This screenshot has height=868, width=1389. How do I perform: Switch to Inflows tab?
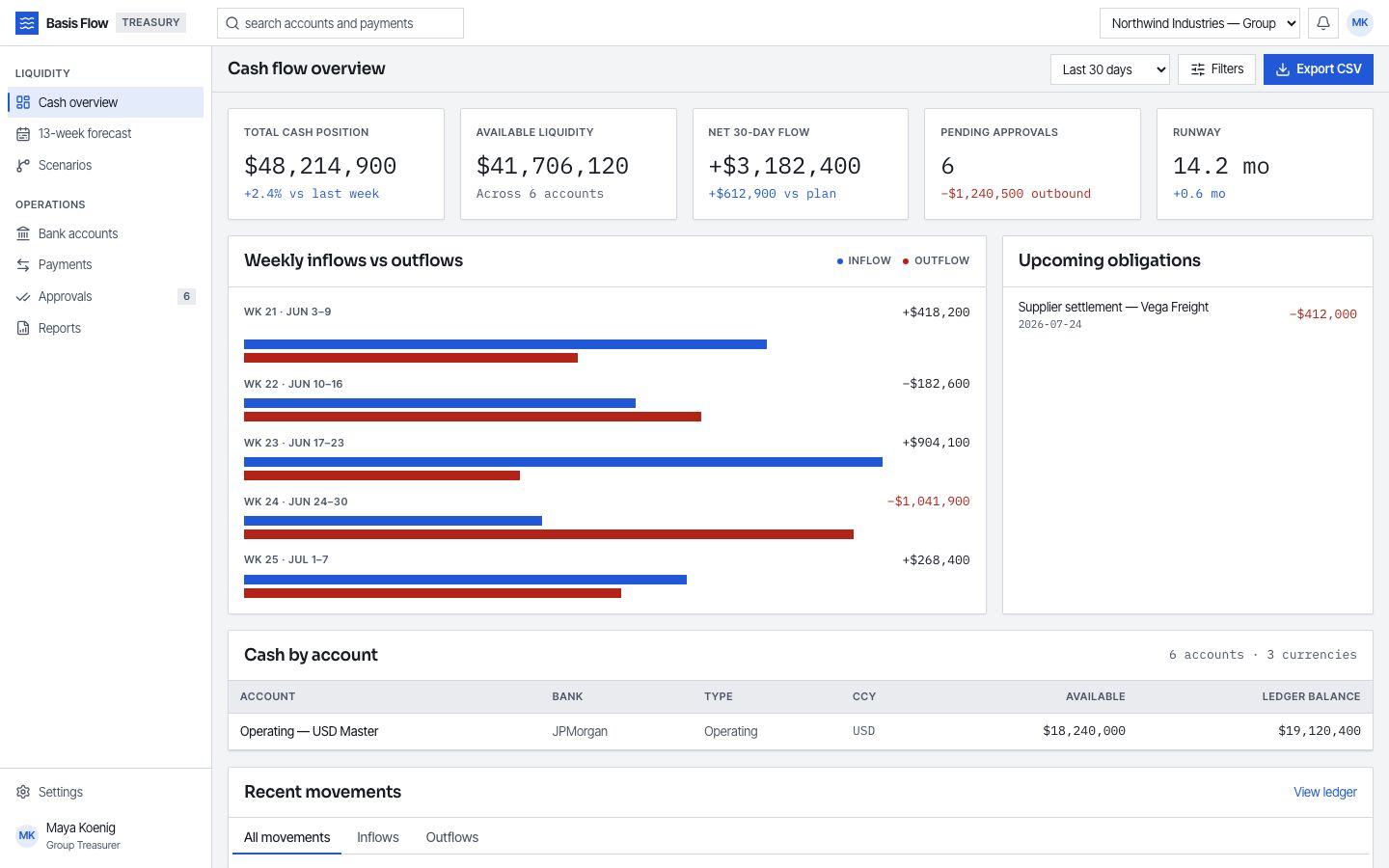[378, 837]
